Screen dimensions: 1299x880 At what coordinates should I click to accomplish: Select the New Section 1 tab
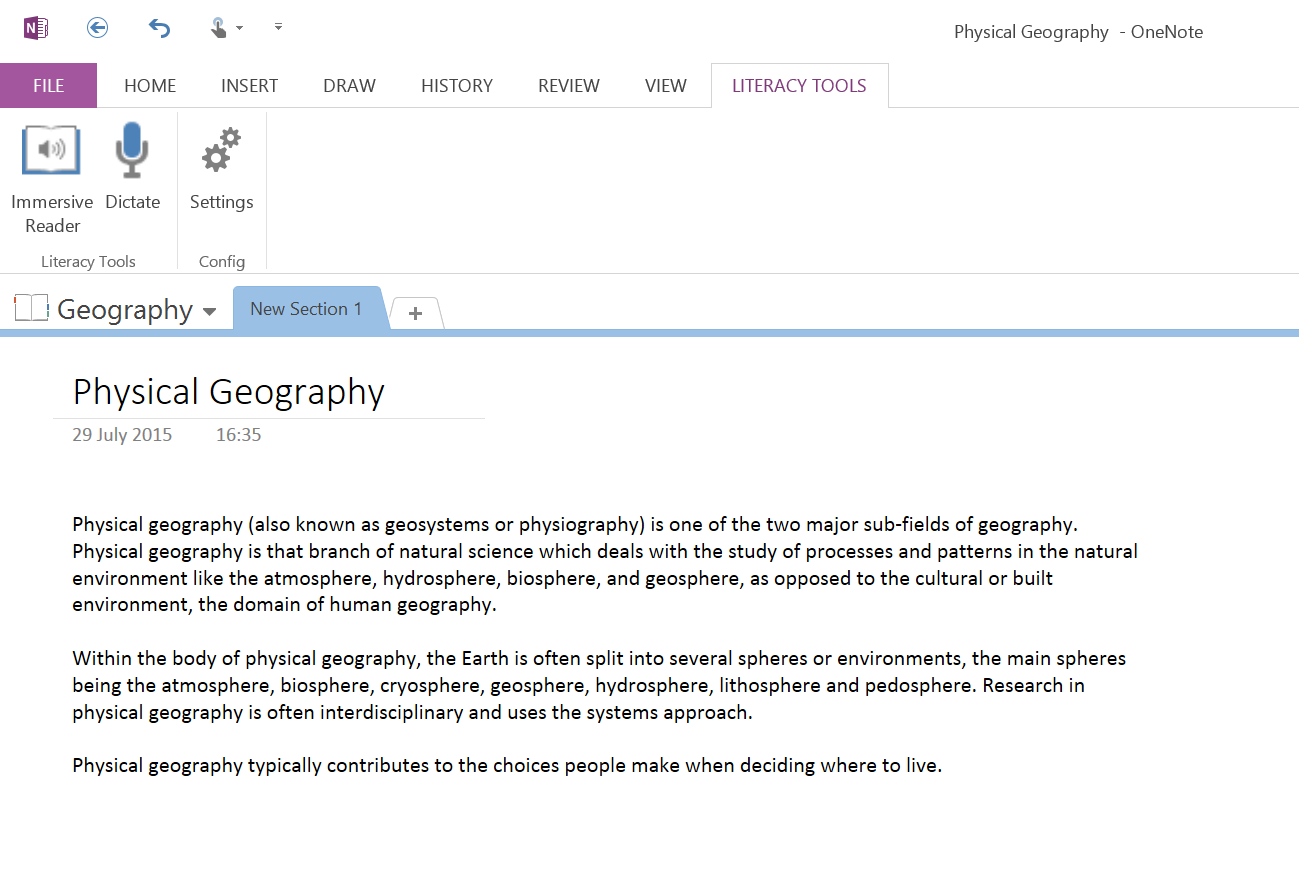coord(306,309)
